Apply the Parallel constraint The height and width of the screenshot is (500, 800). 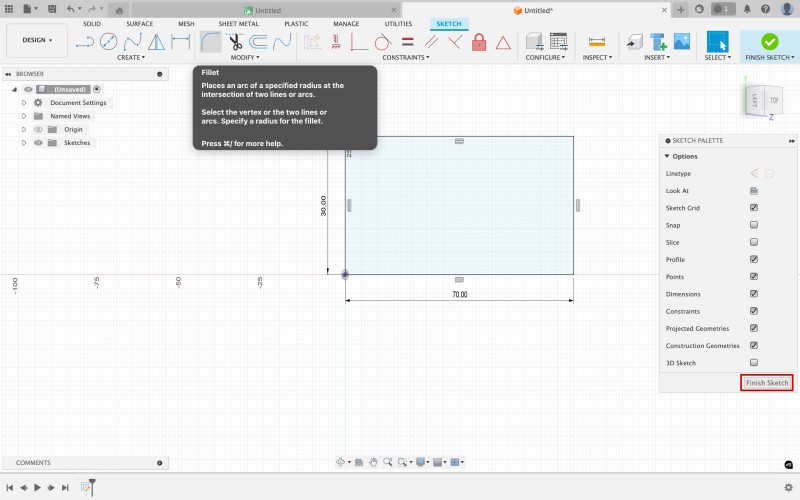pyautogui.click(x=431, y=42)
